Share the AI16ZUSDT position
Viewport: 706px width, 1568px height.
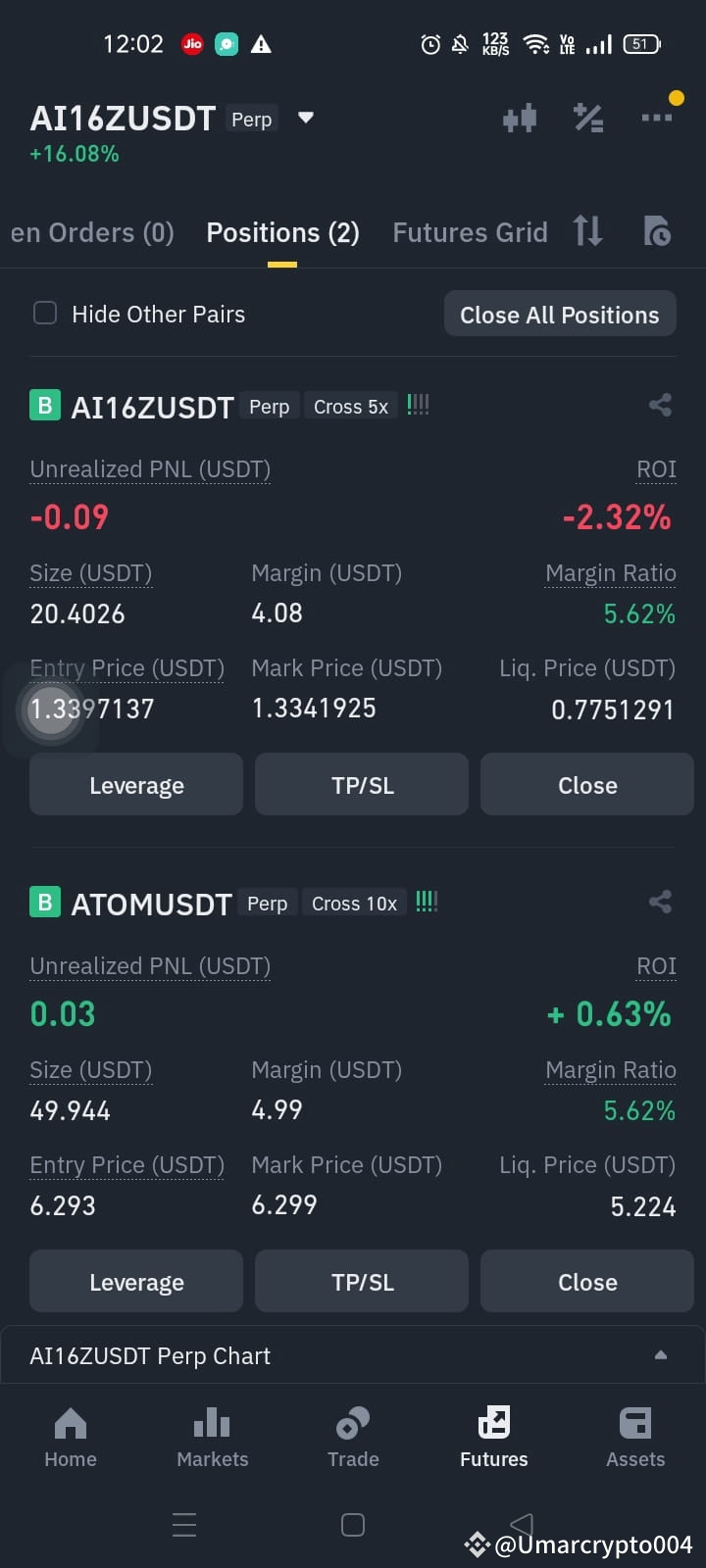tap(660, 405)
